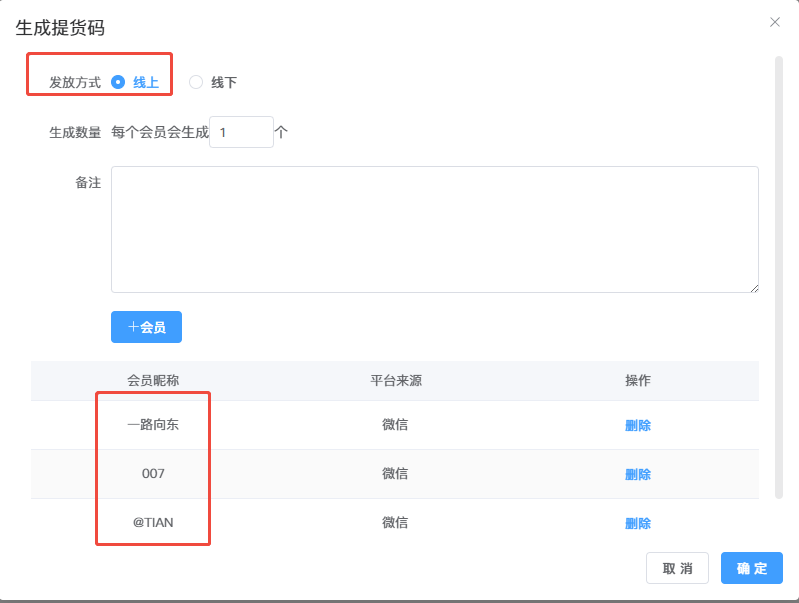799x603 pixels.
Task: Click the 操作 column header
Action: 637,380
